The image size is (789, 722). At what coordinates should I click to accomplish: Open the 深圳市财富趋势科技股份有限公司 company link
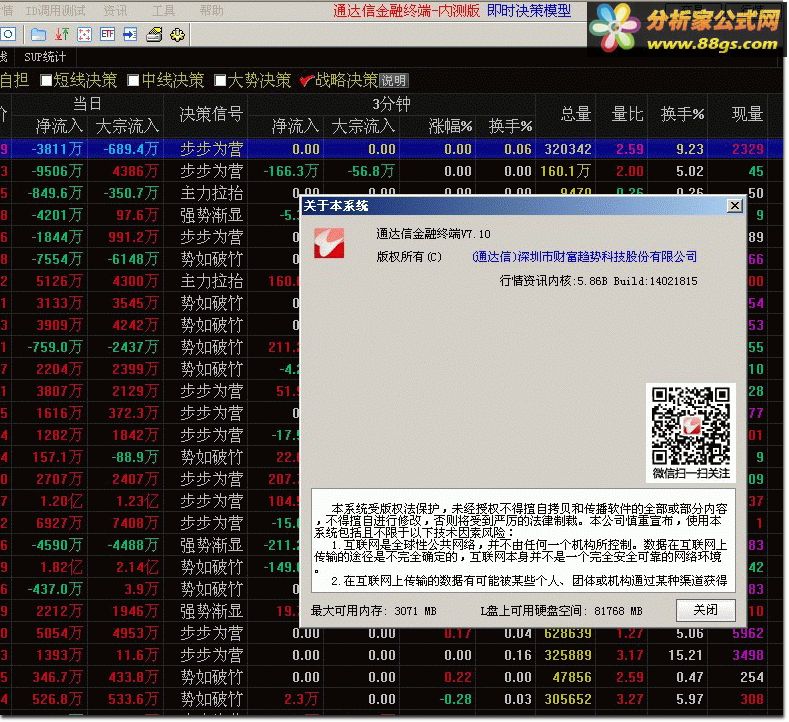tap(584, 257)
